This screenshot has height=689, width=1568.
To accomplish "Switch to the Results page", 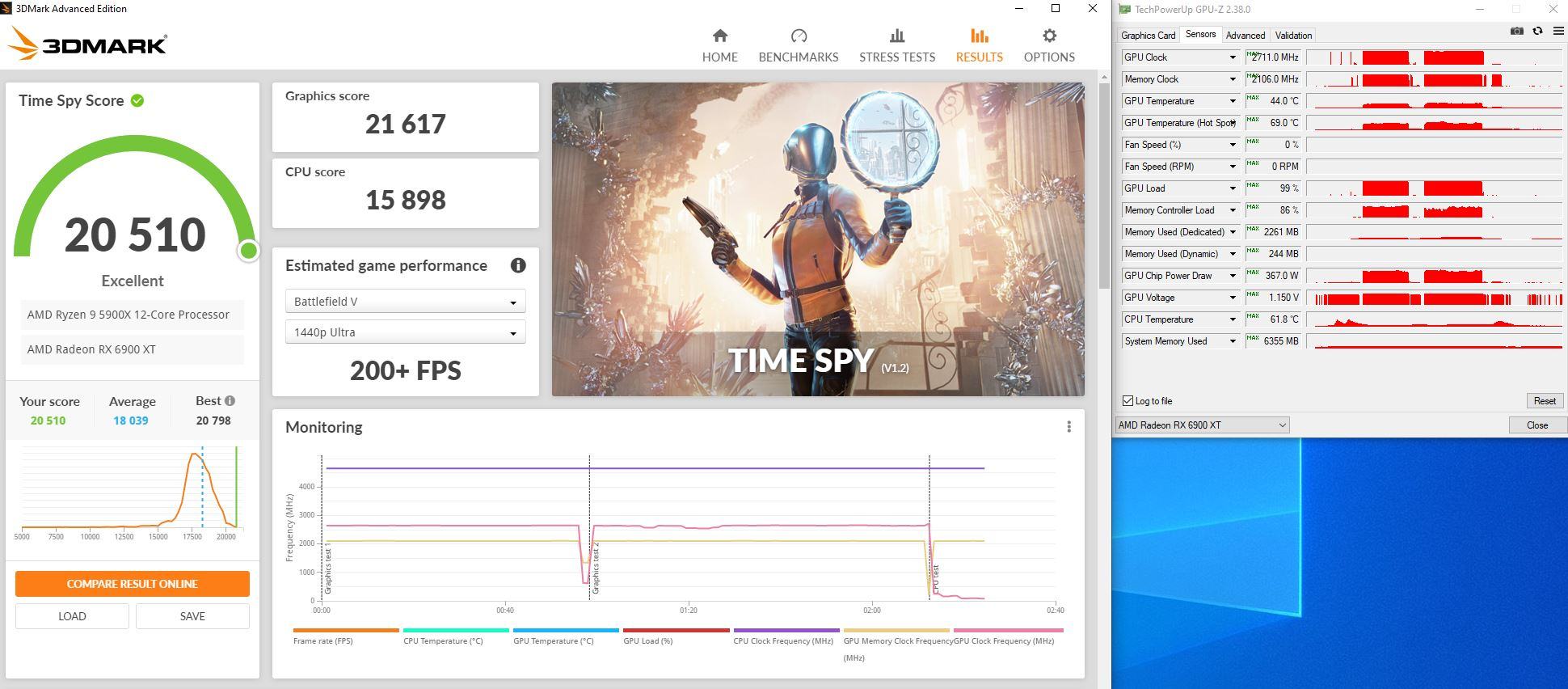I will [x=979, y=45].
